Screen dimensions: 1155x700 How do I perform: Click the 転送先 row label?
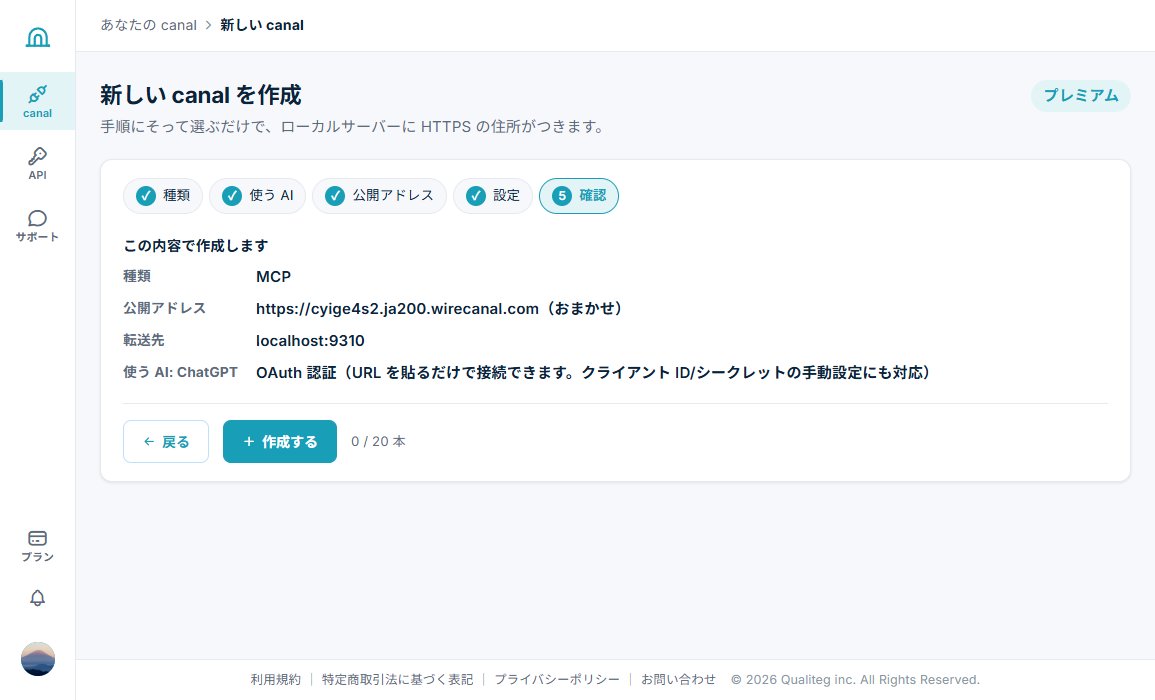[144, 340]
